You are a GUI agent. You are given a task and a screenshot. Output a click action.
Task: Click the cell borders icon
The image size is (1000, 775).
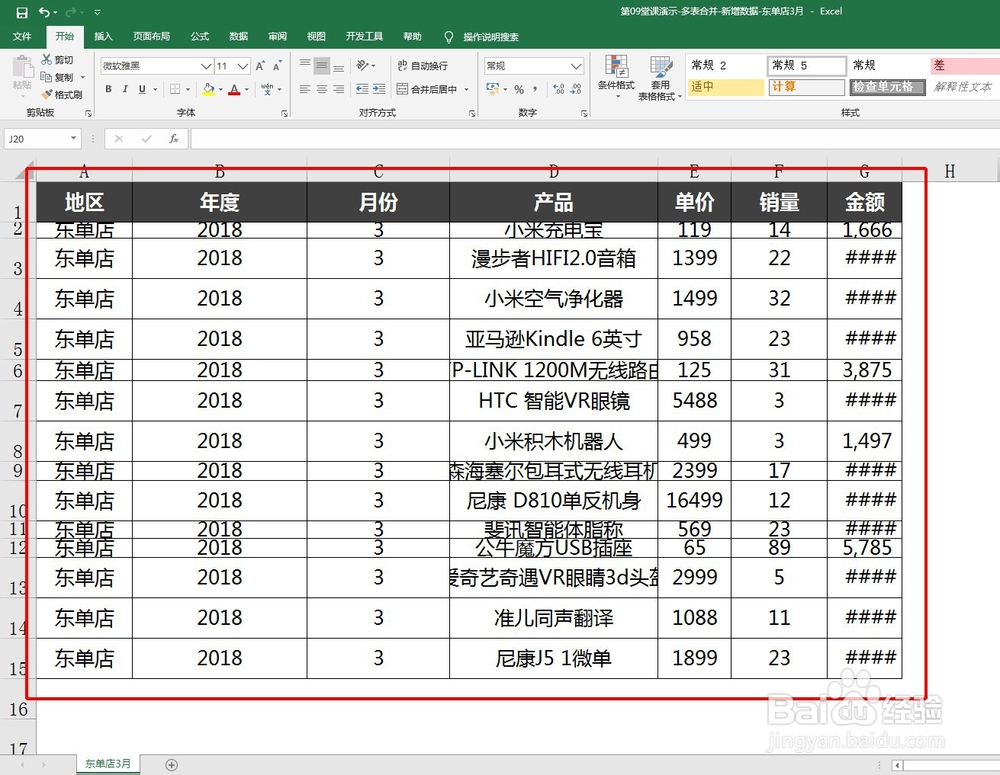(x=175, y=89)
